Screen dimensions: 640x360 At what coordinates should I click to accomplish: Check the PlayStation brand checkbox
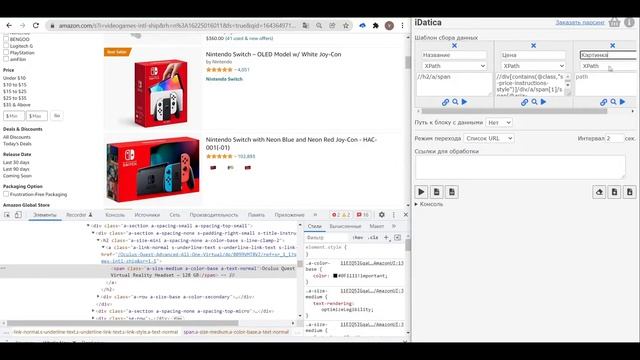pyautogui.click(x=6, y=52)
